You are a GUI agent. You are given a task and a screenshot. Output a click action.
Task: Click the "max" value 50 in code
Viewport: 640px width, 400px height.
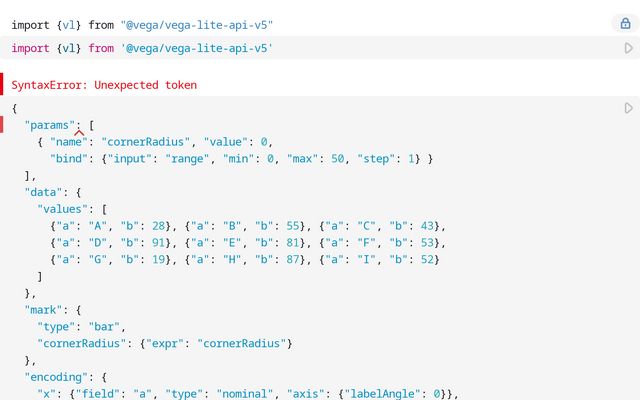pyautogui.click(x=338, y=158)
